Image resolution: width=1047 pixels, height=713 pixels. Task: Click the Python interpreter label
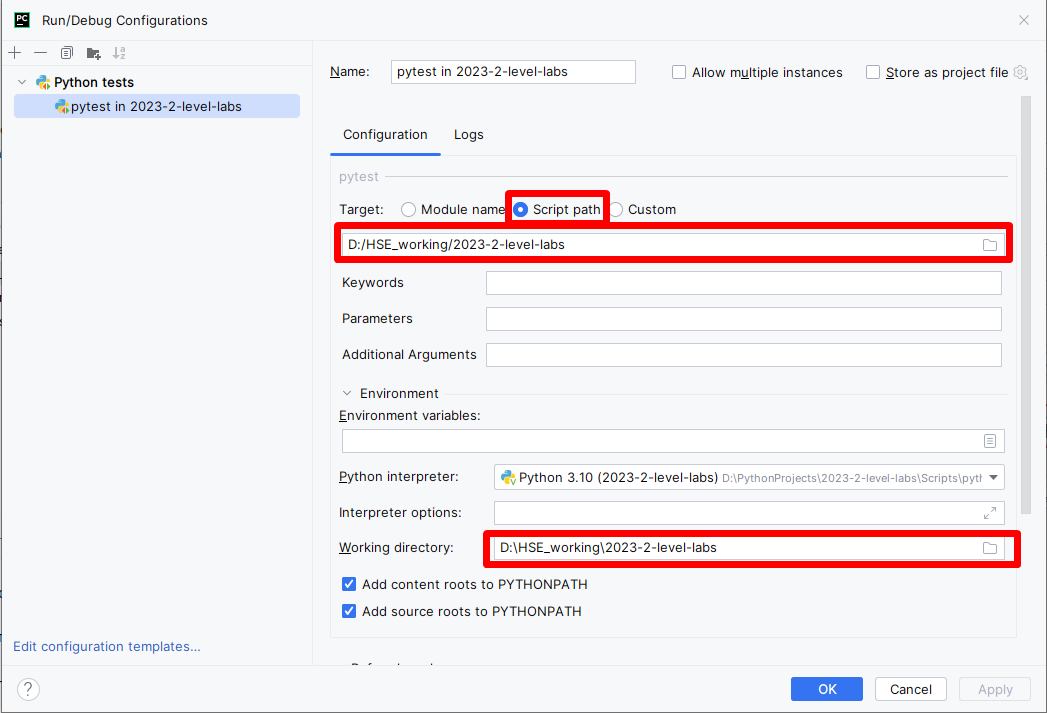click(399, 477)
